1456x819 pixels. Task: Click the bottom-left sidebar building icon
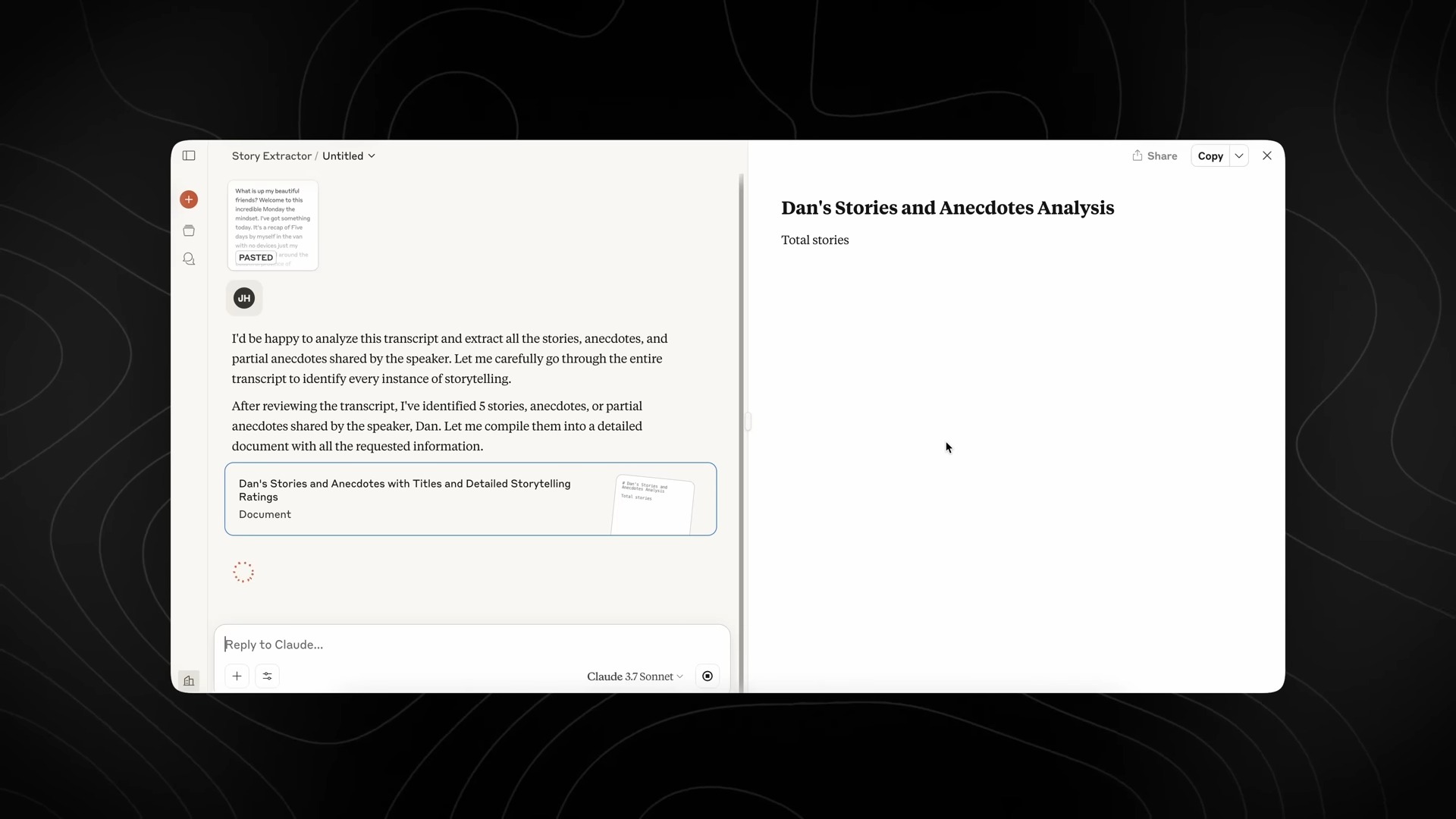189,680
